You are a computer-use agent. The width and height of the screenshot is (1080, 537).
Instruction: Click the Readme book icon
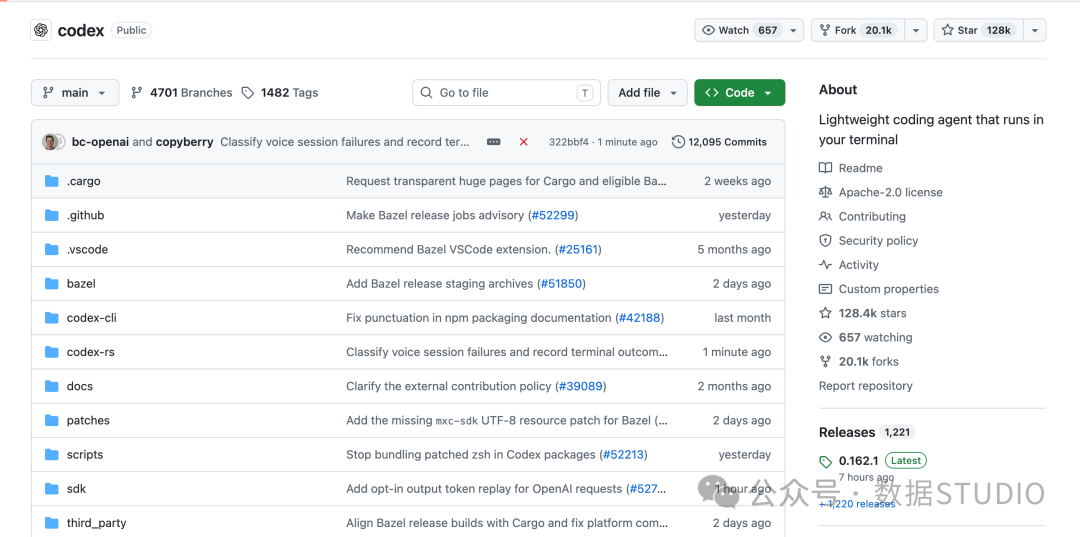825,168
